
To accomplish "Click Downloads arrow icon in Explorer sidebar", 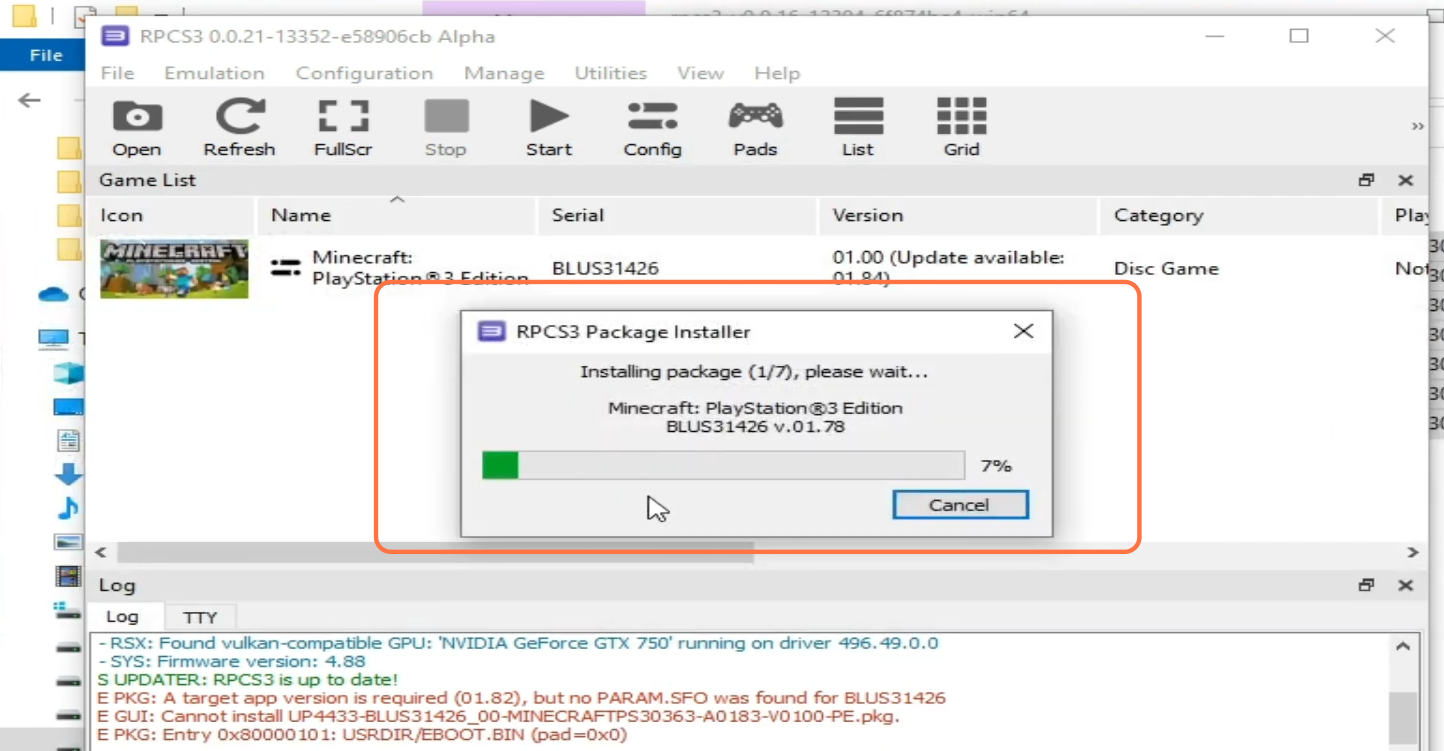I will [x=68, y=474].
